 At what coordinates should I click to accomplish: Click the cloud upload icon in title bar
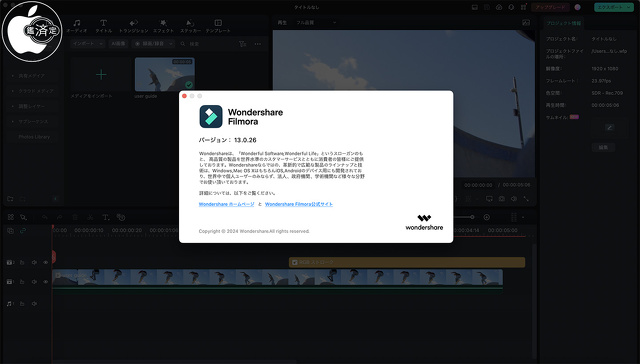tap(499, 7)
